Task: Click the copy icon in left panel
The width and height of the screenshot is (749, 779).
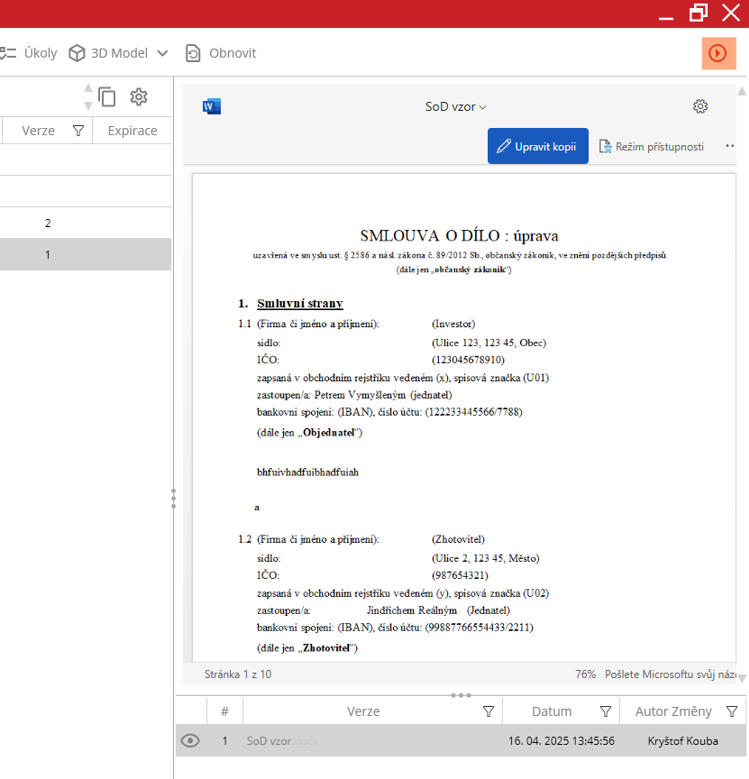Action: tap(107, 97)
